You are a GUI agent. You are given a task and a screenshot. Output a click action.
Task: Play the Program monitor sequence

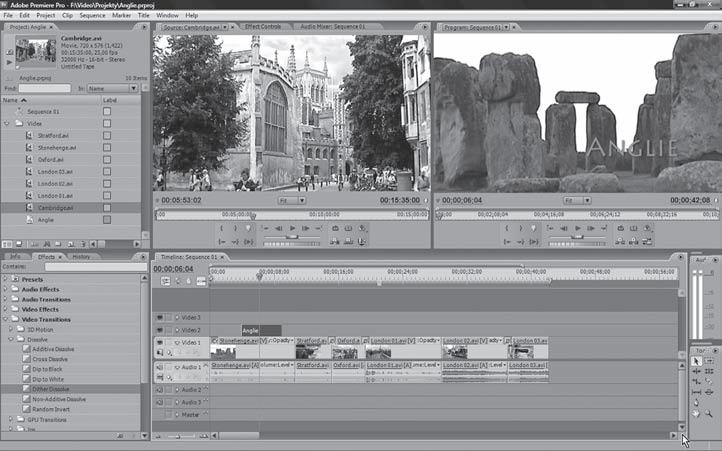click(x=577, y=228)
